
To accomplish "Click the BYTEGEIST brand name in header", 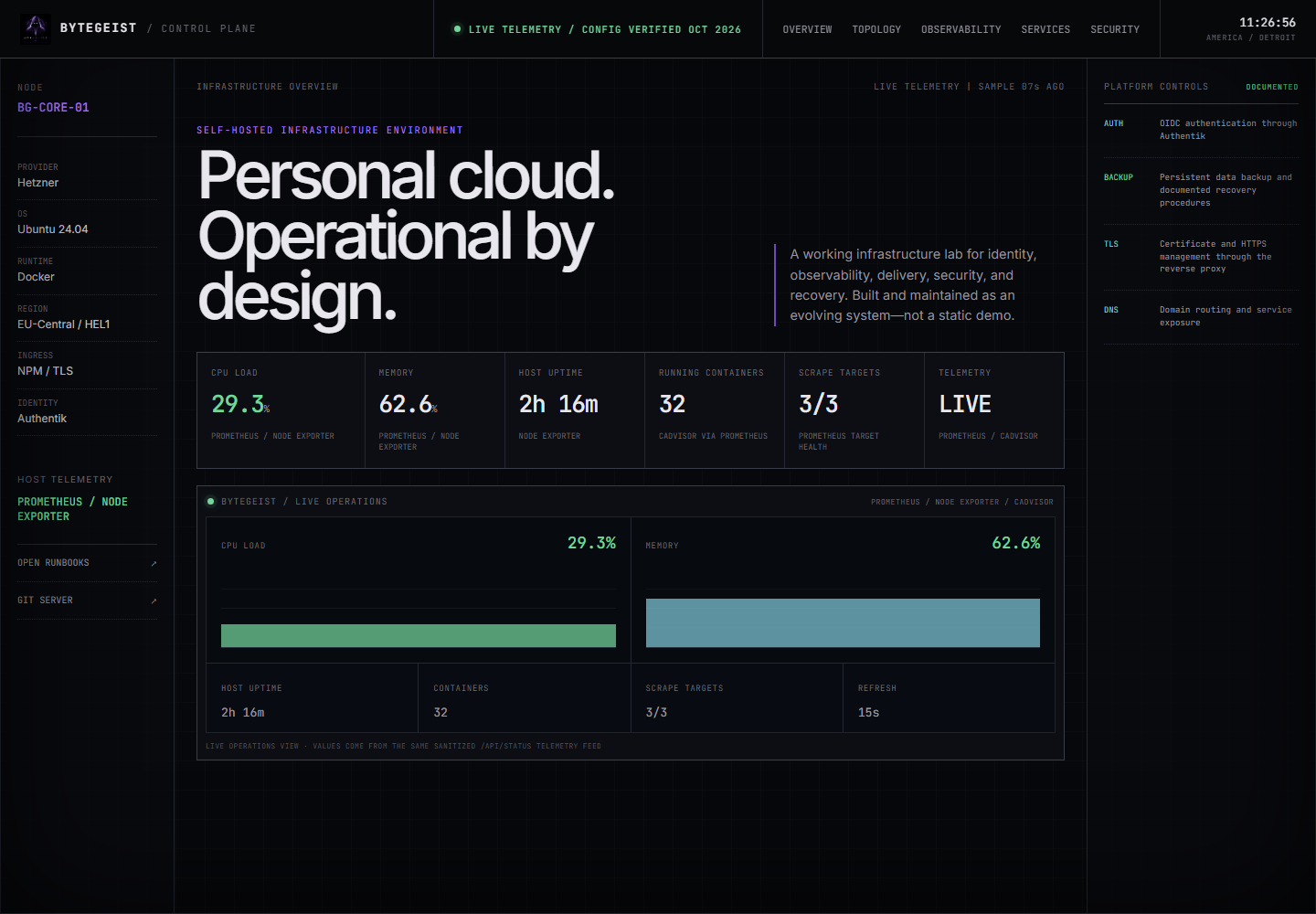I will click(x=98, y=28).
